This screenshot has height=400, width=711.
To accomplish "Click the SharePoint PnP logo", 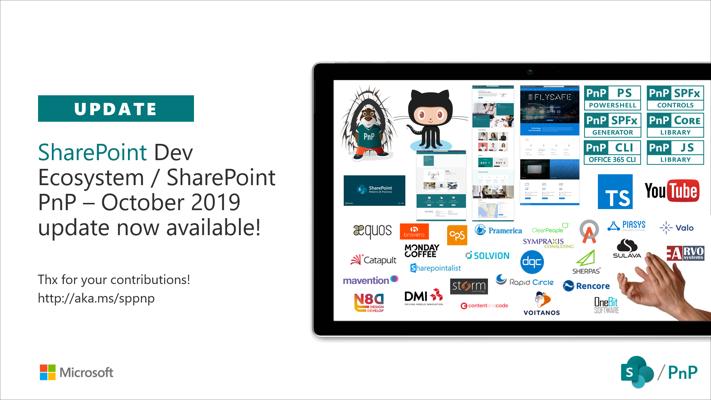I will [x=659, y=372].
